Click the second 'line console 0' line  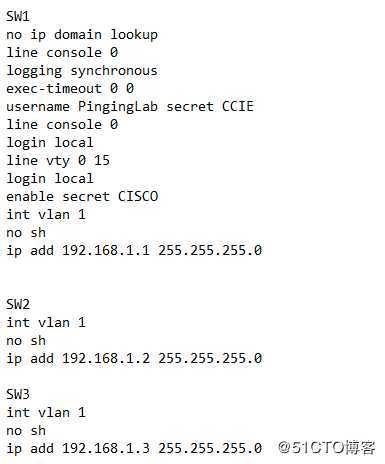click(x=62, y=124)
